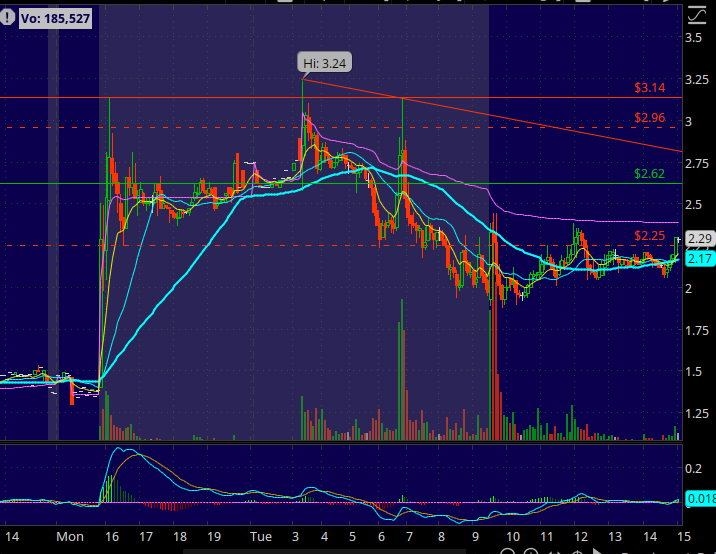This screenshot has height=554, width=716.
Task: Click the 19 hour label on time axis
Action: [x=214, y=537]
